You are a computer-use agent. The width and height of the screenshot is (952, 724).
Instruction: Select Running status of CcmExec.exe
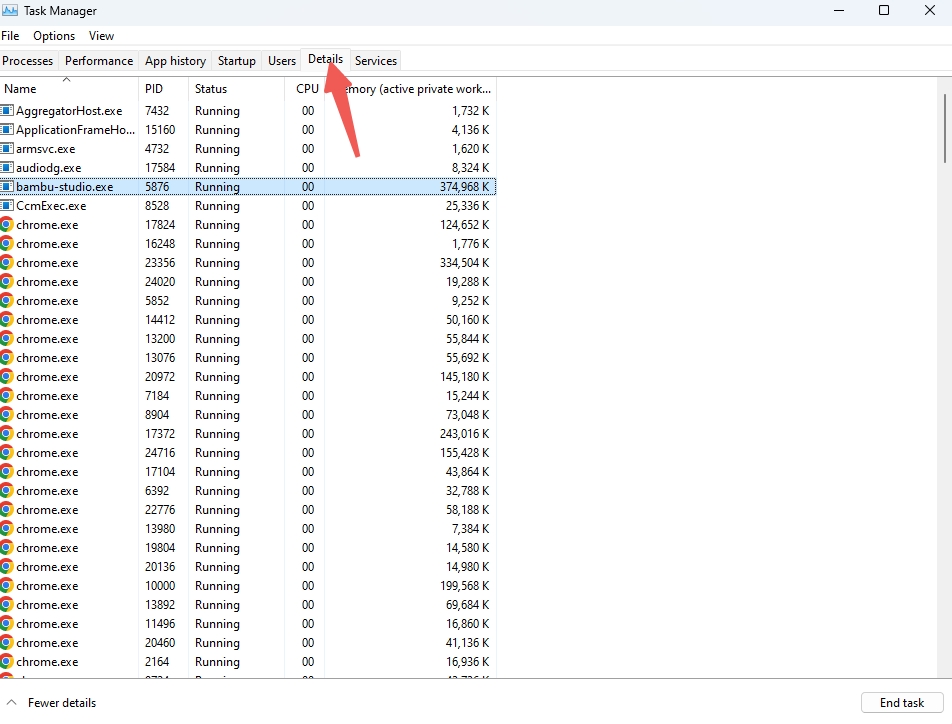pos(217,206)
